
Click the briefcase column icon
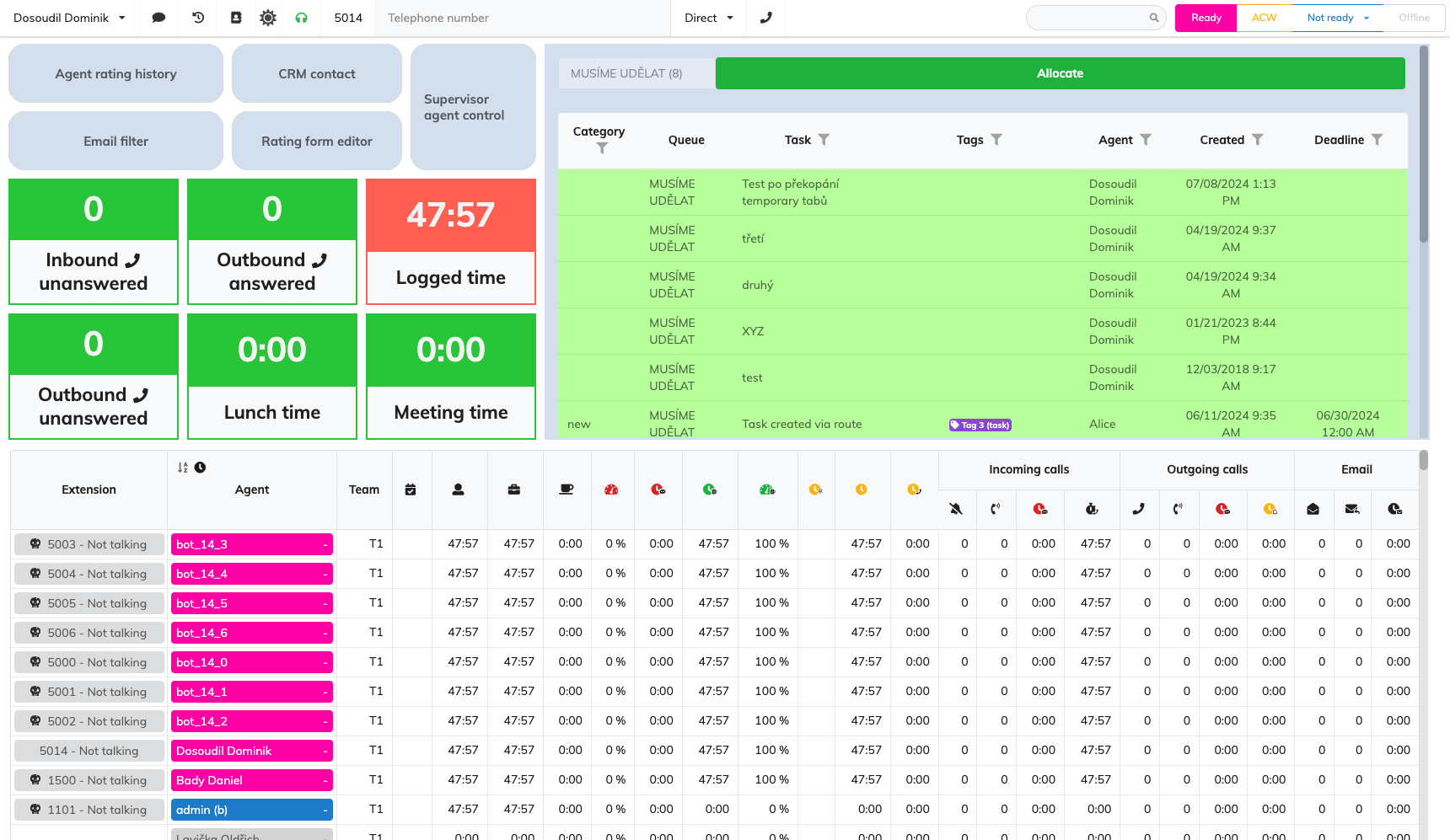[x=514, y=490]
